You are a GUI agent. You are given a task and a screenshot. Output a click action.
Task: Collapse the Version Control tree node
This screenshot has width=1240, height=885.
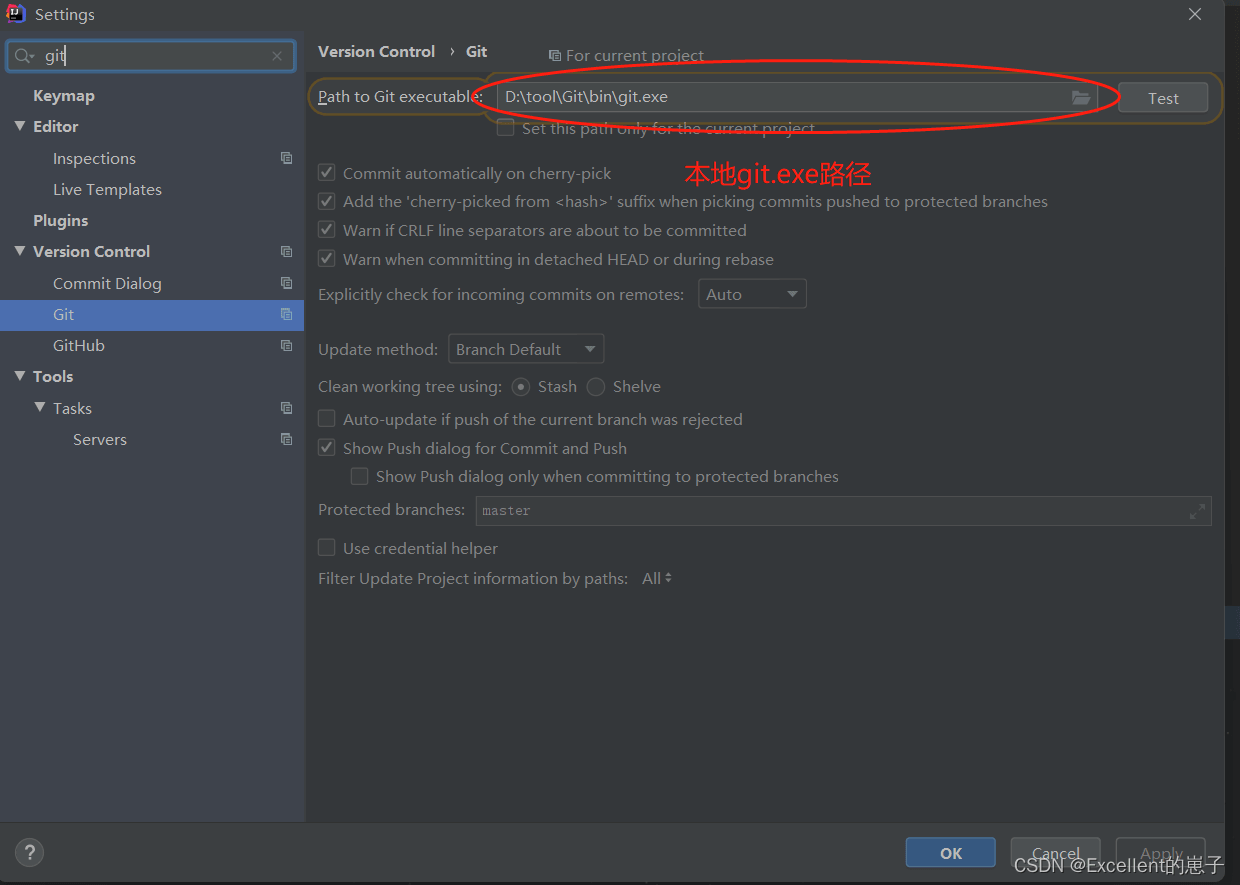coord(20,251)
